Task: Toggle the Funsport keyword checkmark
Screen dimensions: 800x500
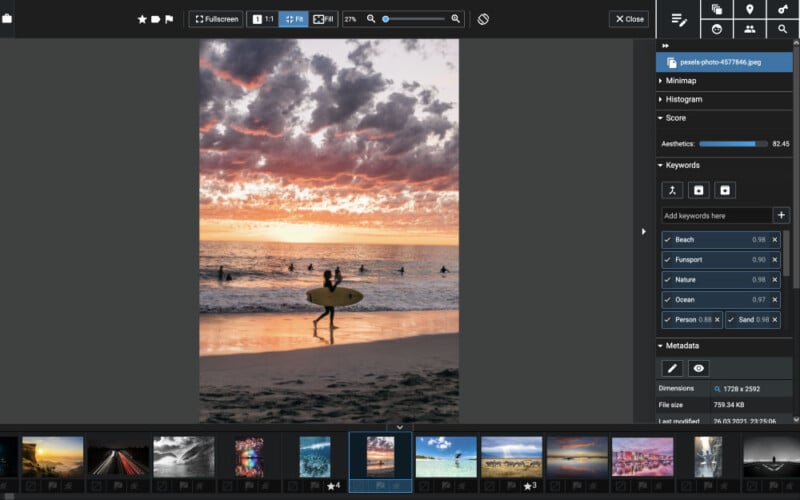Action: coord(667,260)
